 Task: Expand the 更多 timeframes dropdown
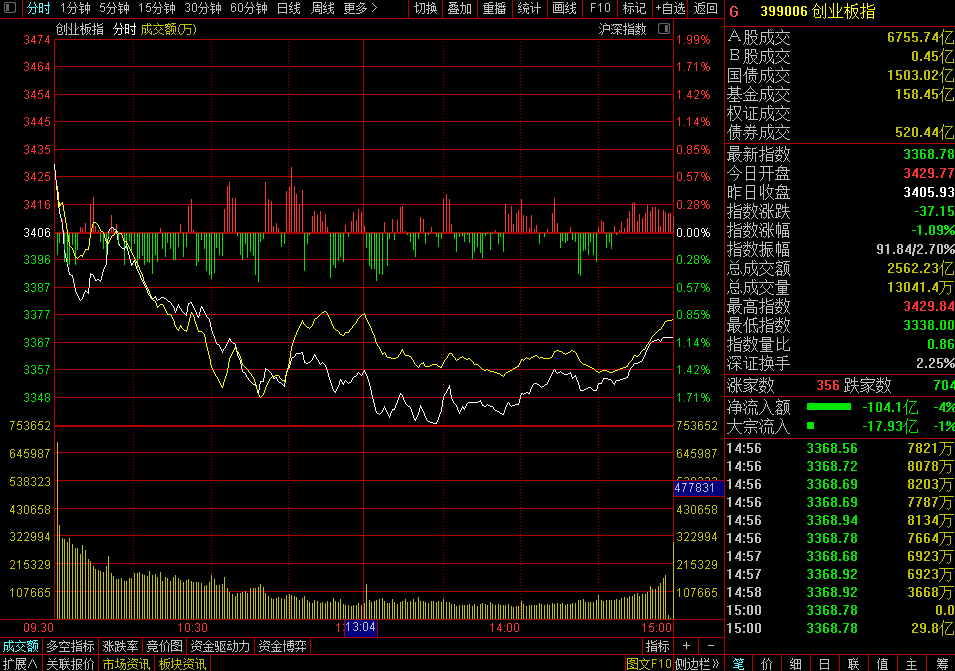[x=360, y=9]
